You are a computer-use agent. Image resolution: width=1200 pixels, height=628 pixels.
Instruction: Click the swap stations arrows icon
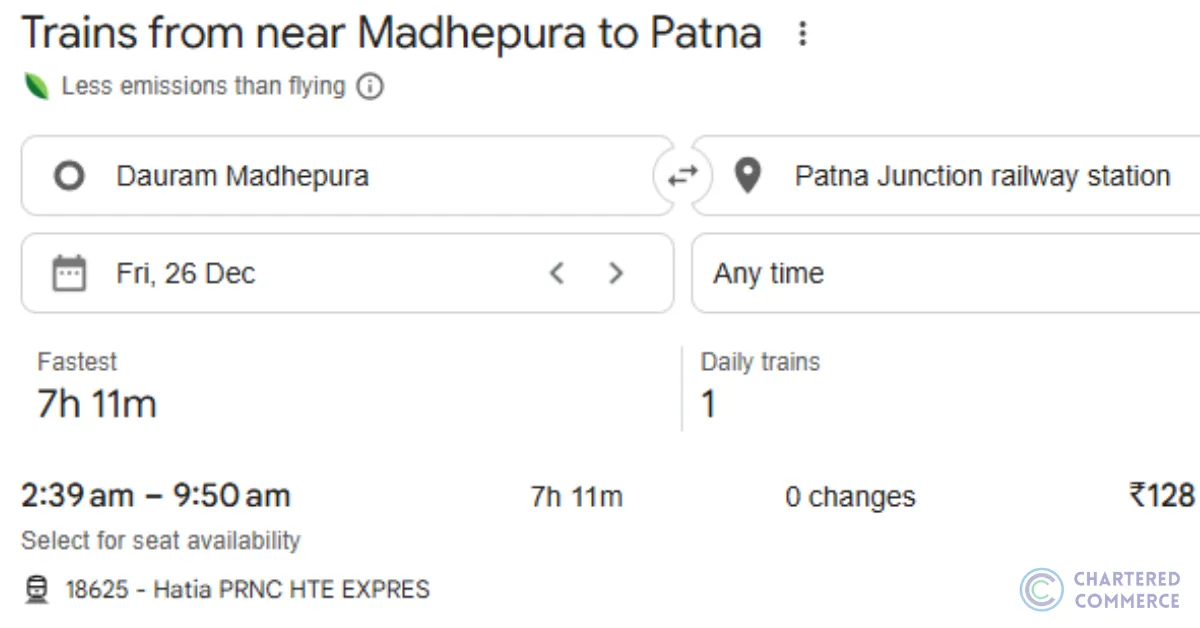coord(684,175)
